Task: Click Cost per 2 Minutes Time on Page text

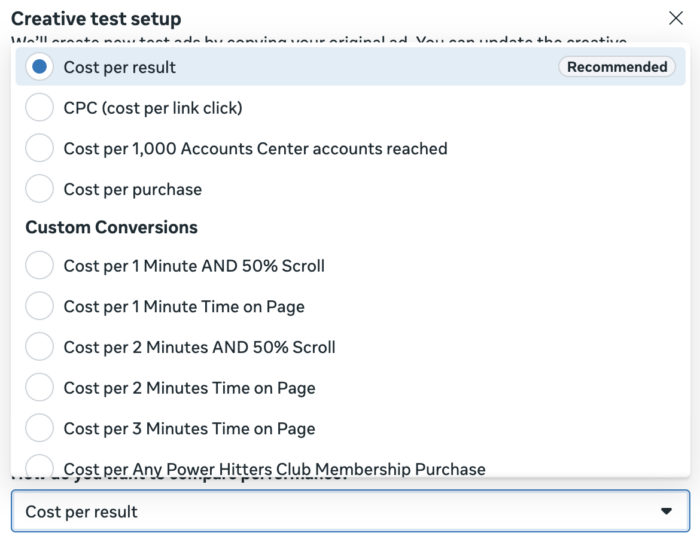Action: pyautogui.click(x=189, y=388)
